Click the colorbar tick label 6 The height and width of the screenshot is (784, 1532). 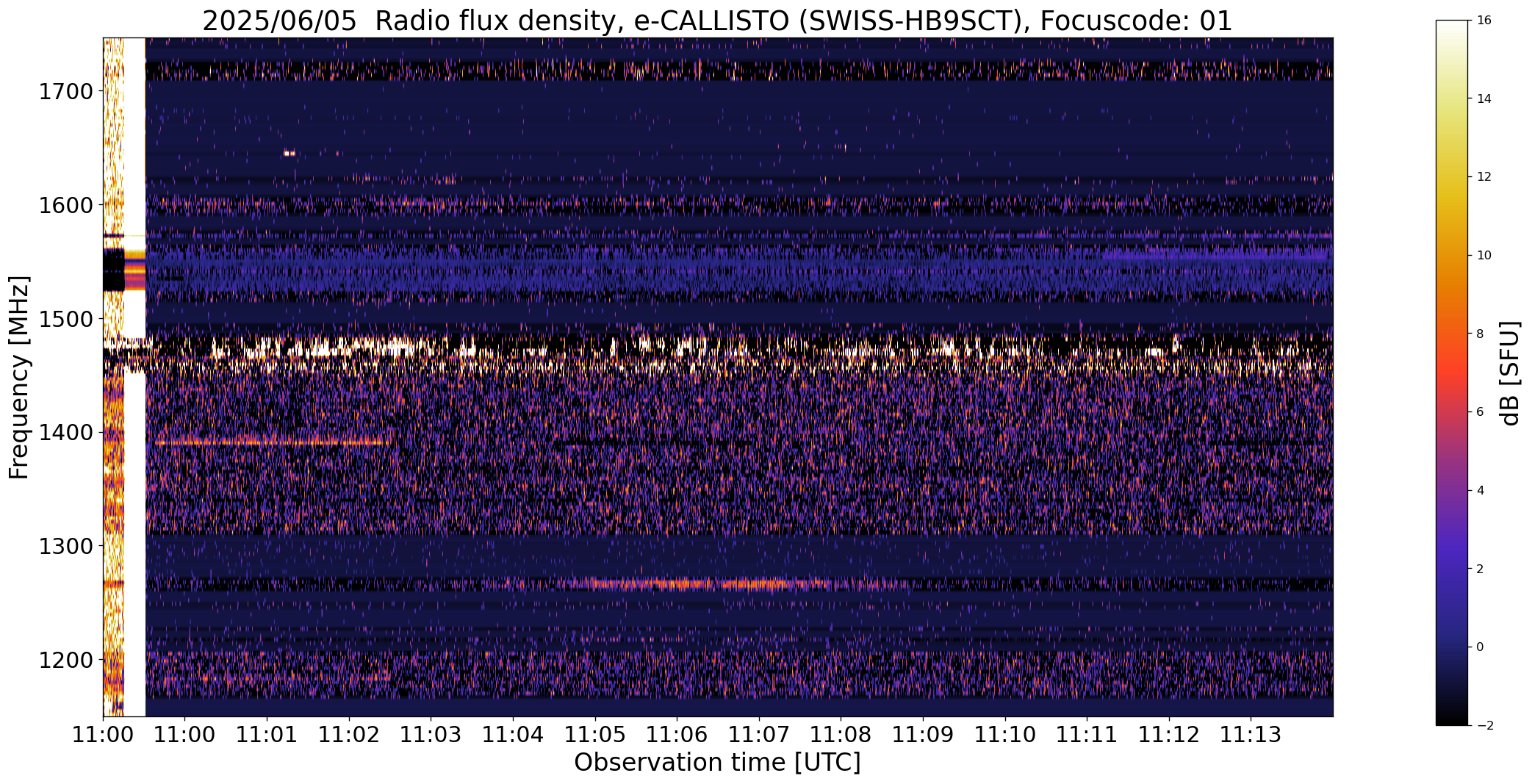1481,412
